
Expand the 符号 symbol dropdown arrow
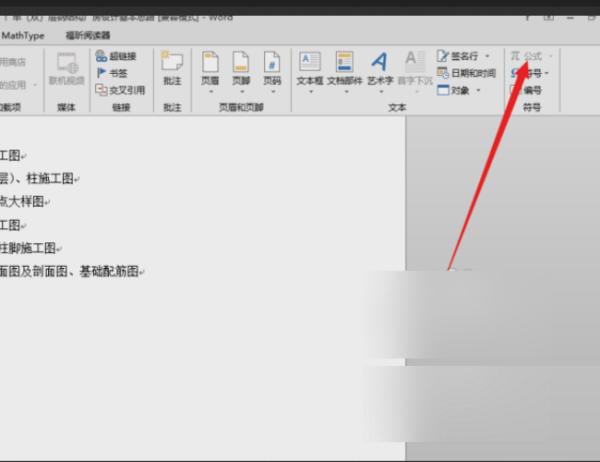pos(546,73)
